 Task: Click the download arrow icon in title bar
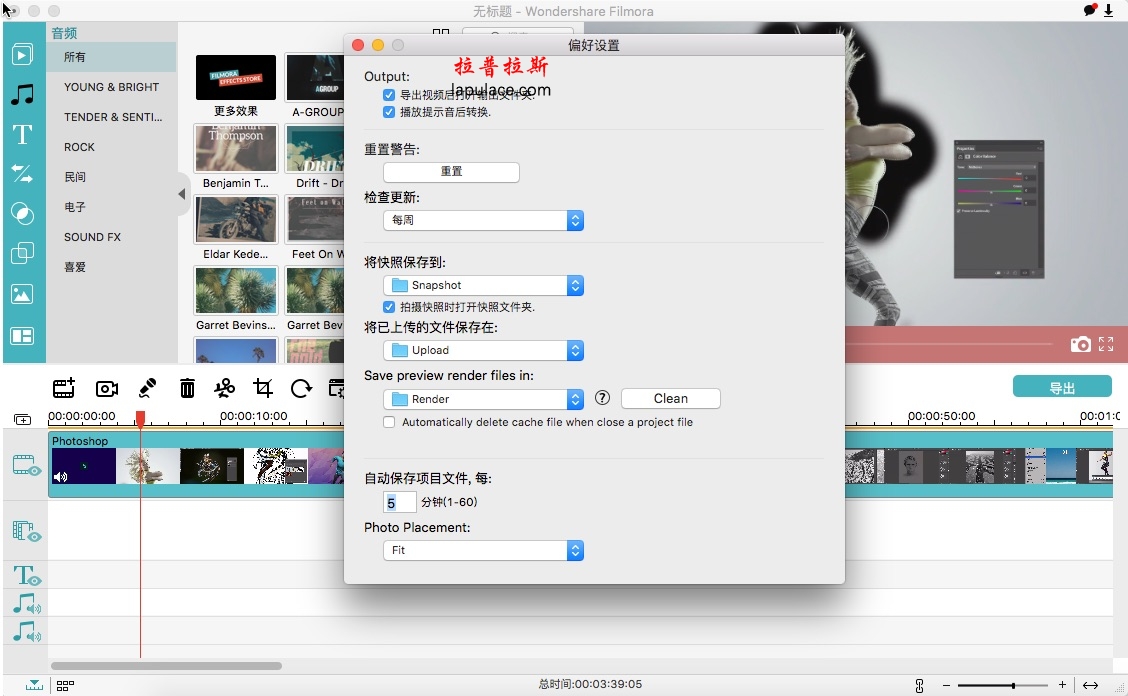(1109, 11)
